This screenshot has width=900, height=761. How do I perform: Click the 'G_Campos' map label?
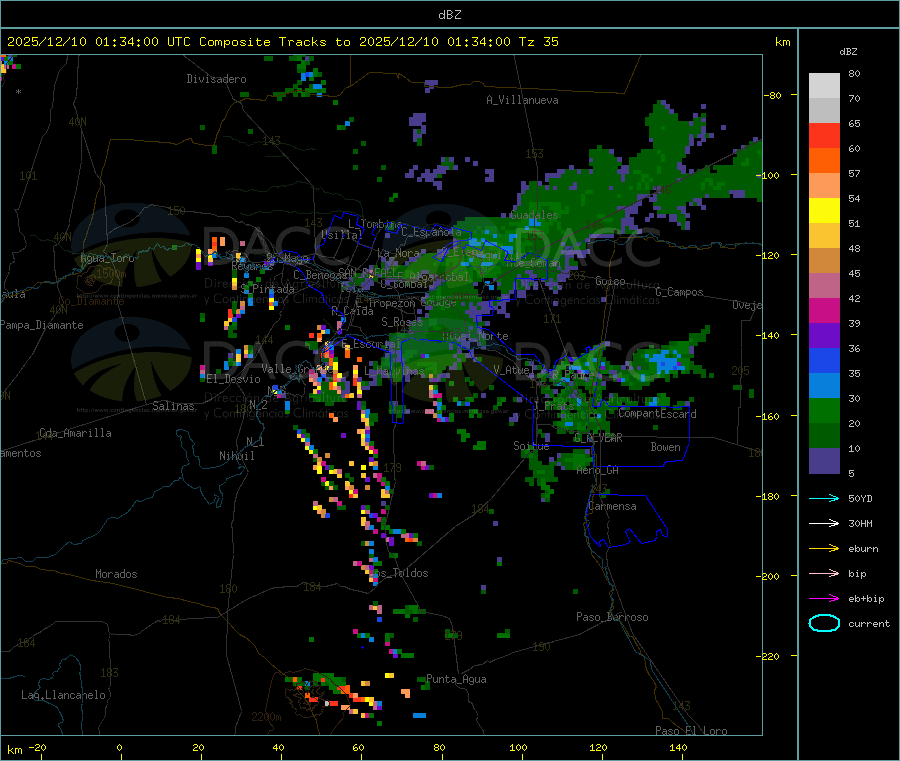point(679,292)
